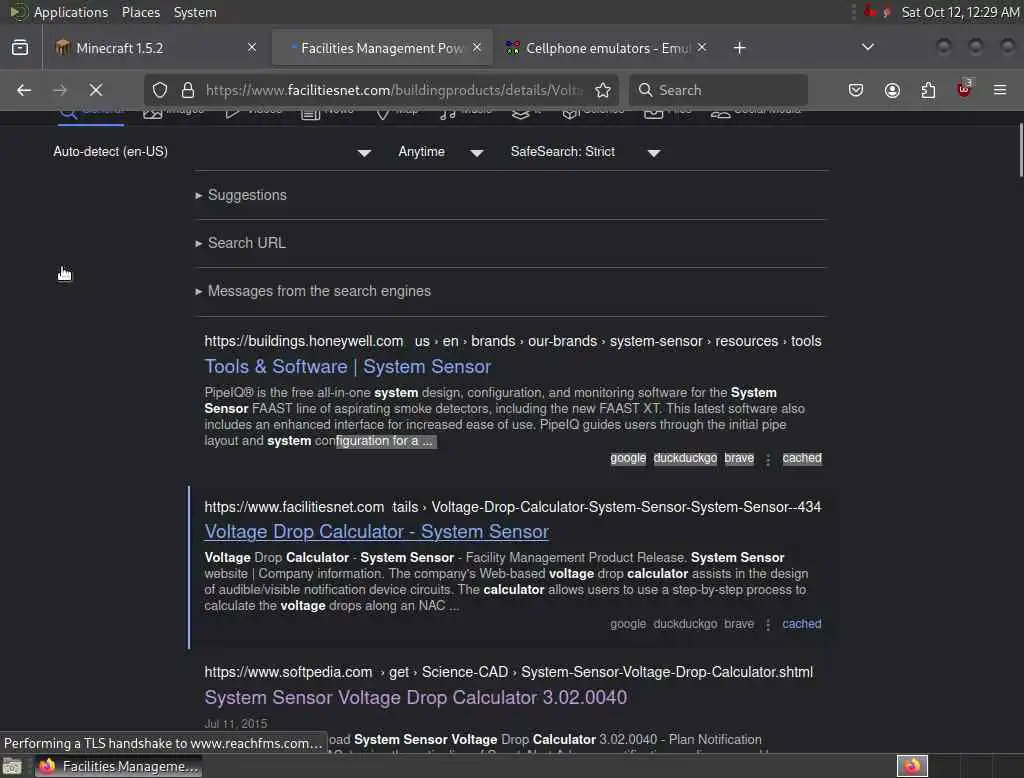Change the SafeSearch: Strict dropdown
Image resolution: width=1024 pixels, height=778 pixels.
585,152
